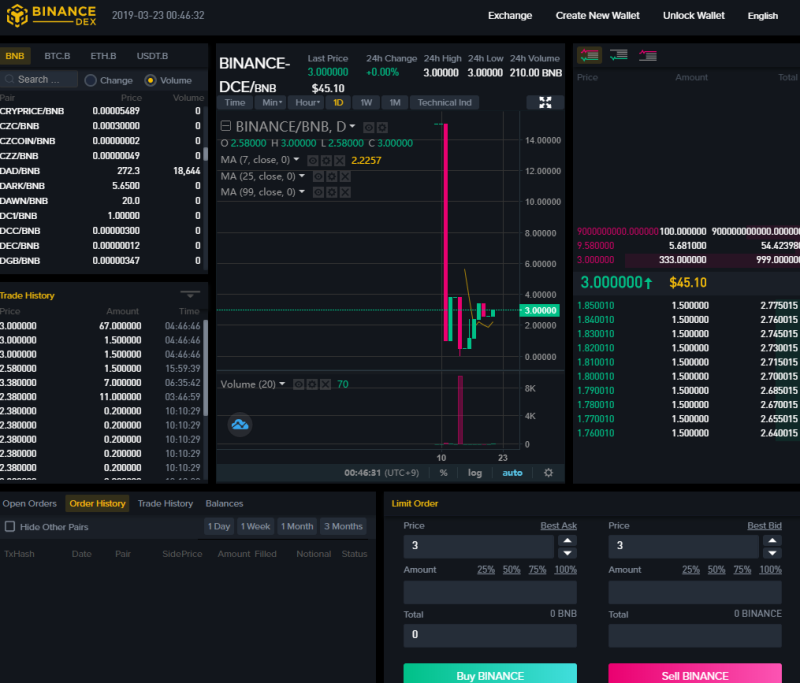
Task: Expand MA (25, close, 0) dropdown arrow
Action: (302, 176)
